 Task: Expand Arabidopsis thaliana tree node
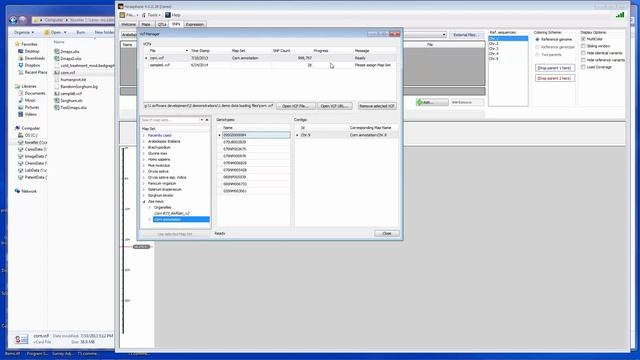coord(144,141)
